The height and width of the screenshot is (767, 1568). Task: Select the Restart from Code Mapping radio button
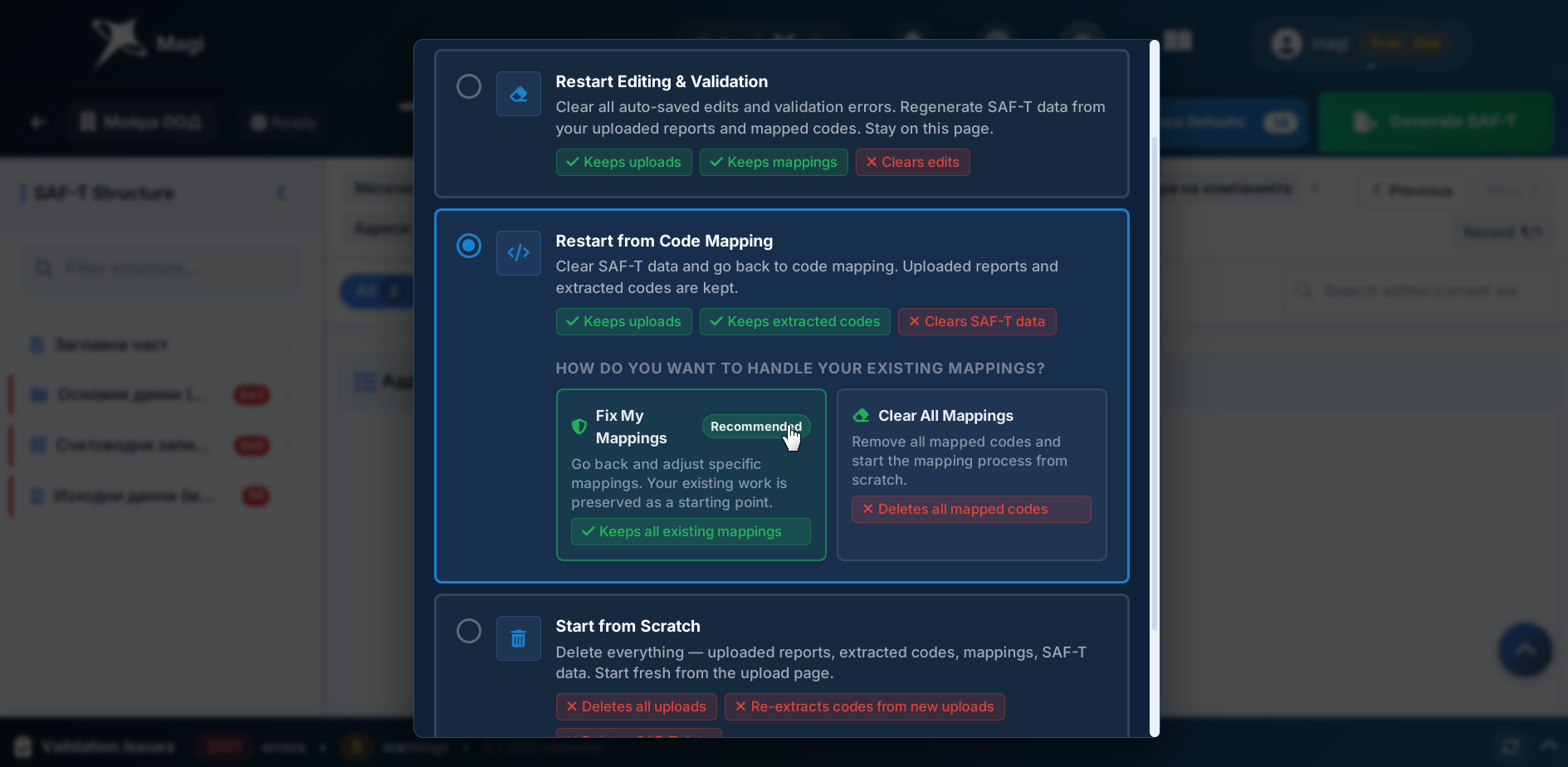point(469,246)
